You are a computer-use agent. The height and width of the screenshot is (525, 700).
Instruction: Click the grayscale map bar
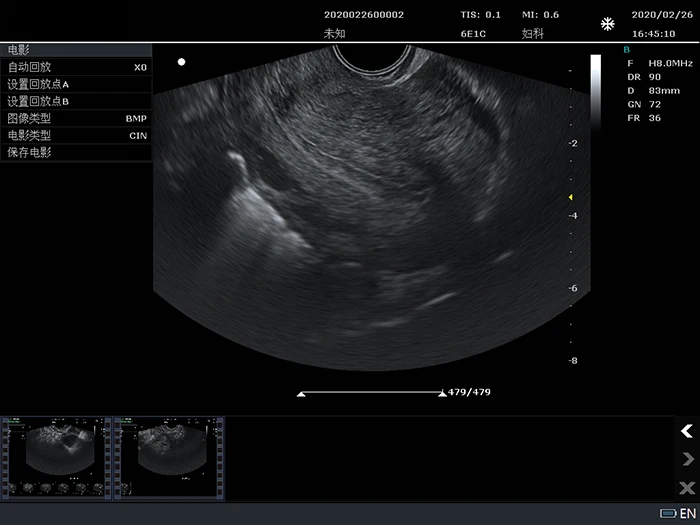(x=595, y=90)
